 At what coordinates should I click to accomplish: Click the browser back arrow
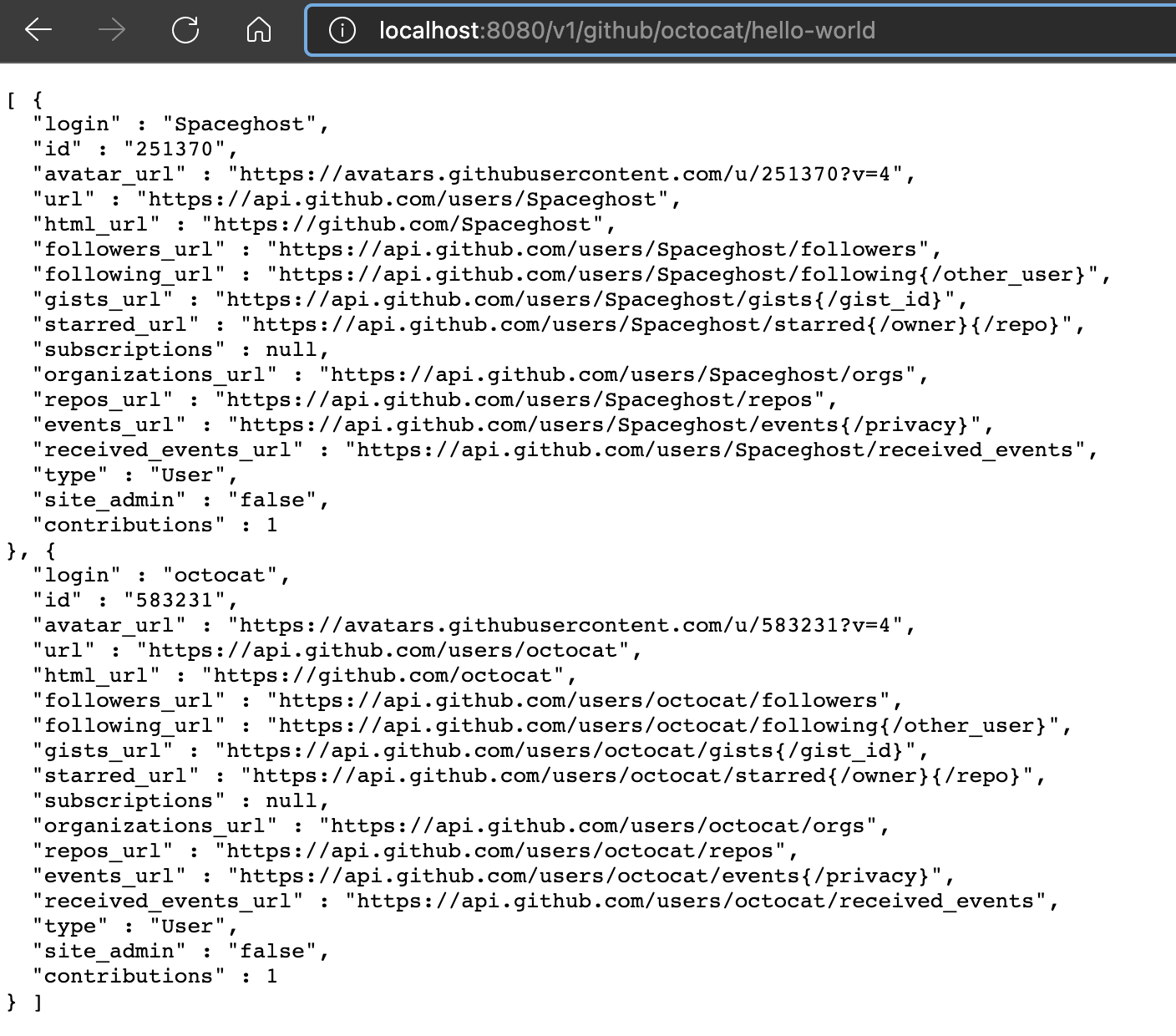point(38,31)
